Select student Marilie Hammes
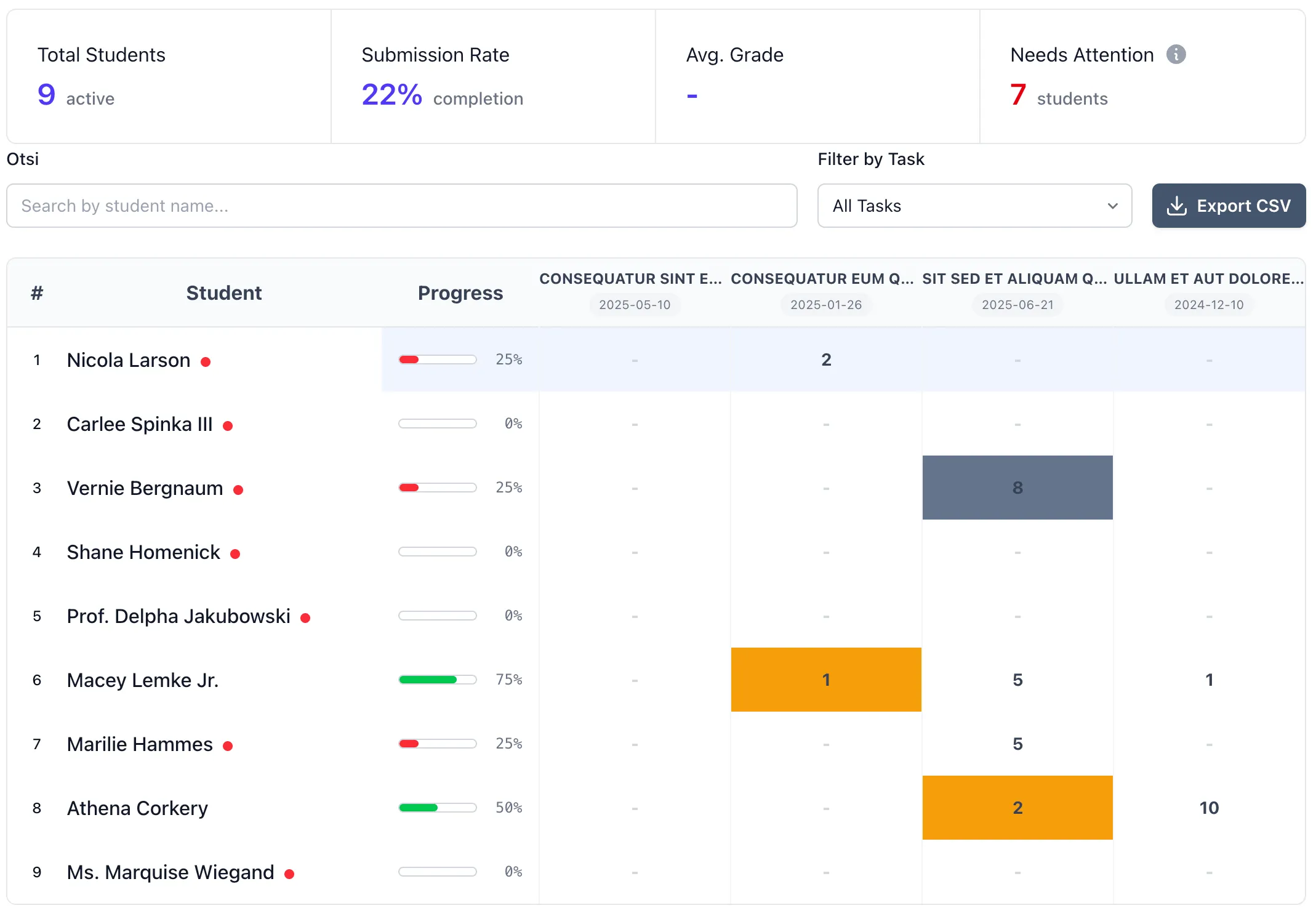1316x916 pixels. click(x=140, y=744)
